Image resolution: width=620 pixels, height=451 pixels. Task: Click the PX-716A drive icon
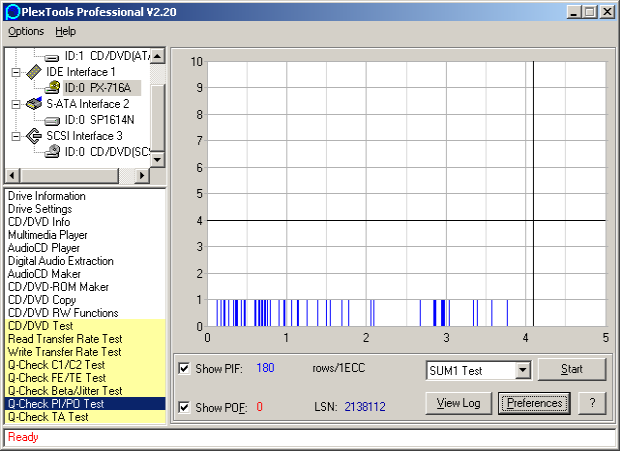52,88
